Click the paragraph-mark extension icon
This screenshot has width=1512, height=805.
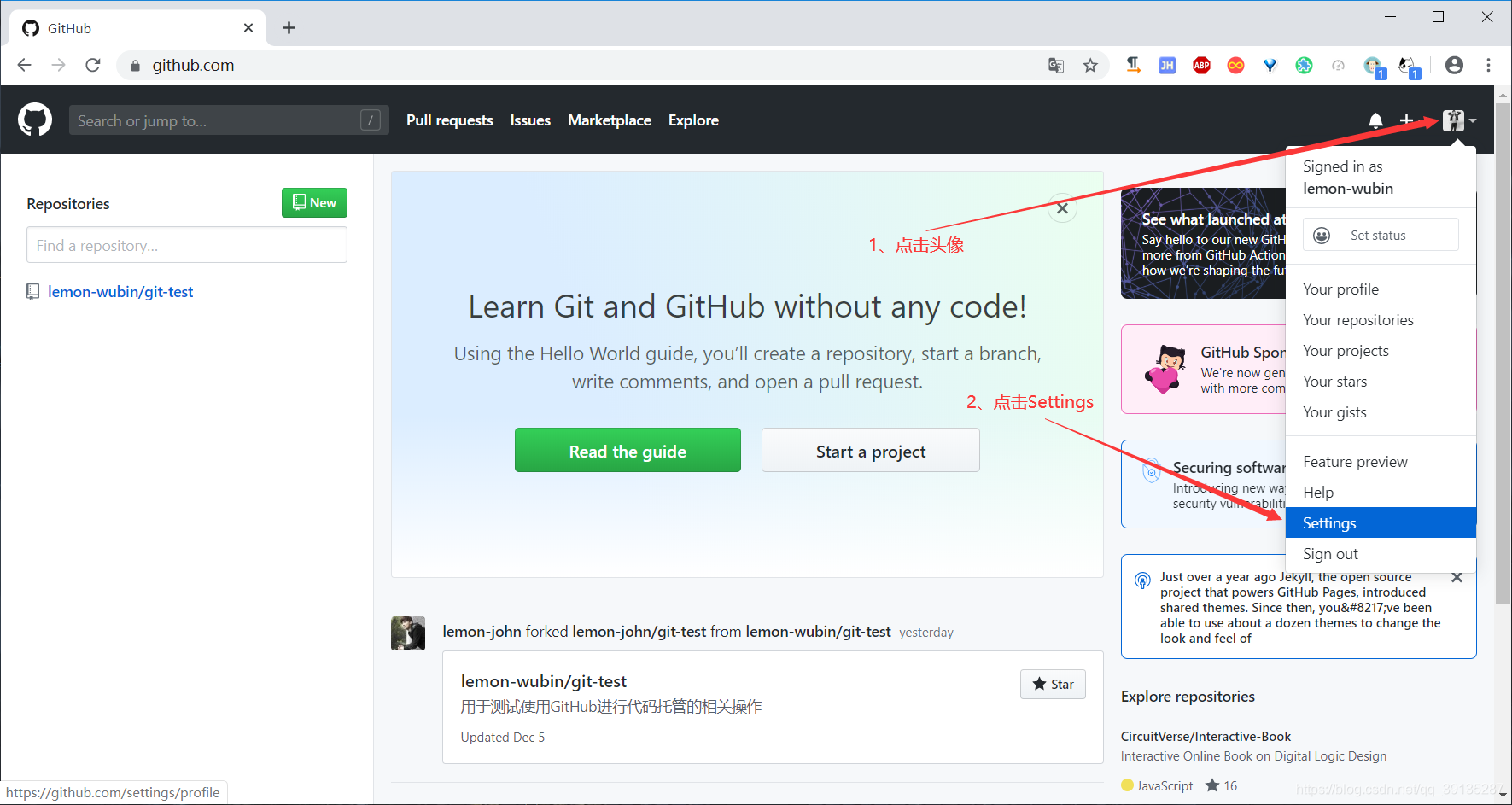(x=1133, y=65)
